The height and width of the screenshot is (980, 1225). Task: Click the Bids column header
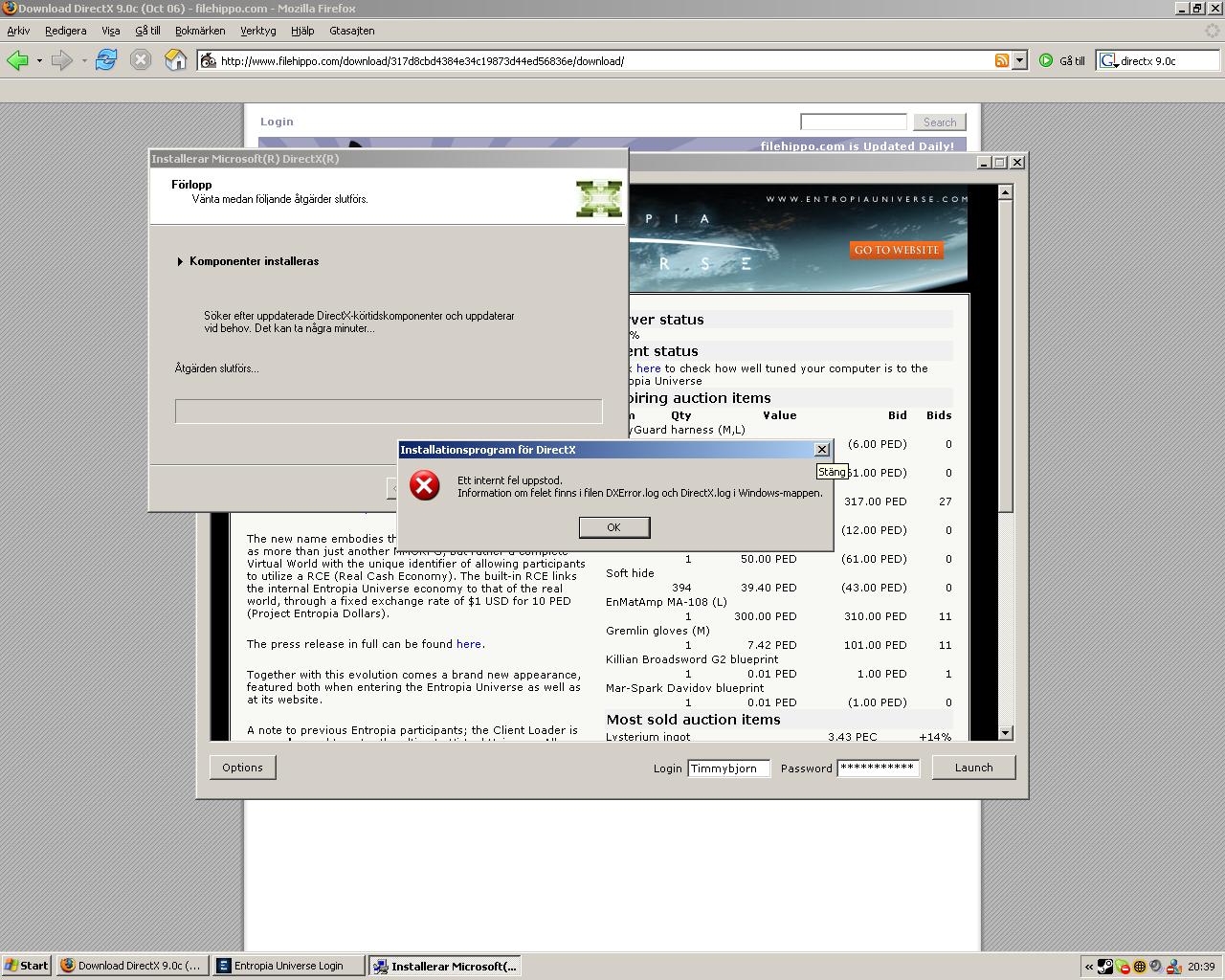click(939, 415)
